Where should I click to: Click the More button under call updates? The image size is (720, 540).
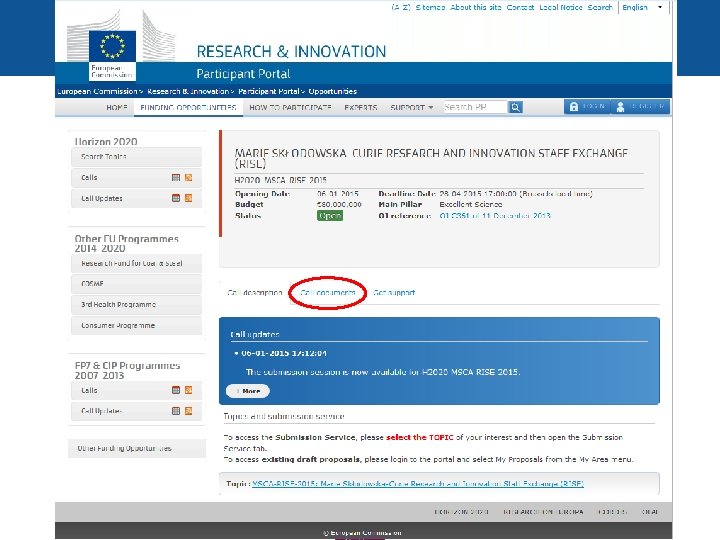248,391
